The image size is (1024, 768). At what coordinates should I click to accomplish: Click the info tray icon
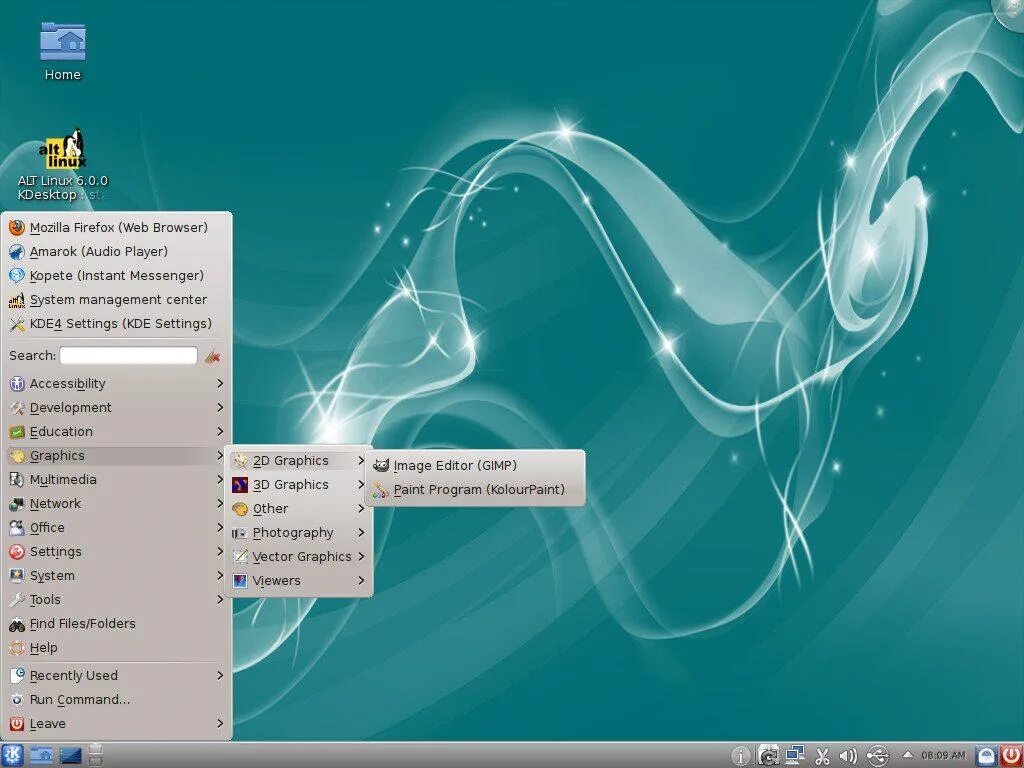coord(741,756)
